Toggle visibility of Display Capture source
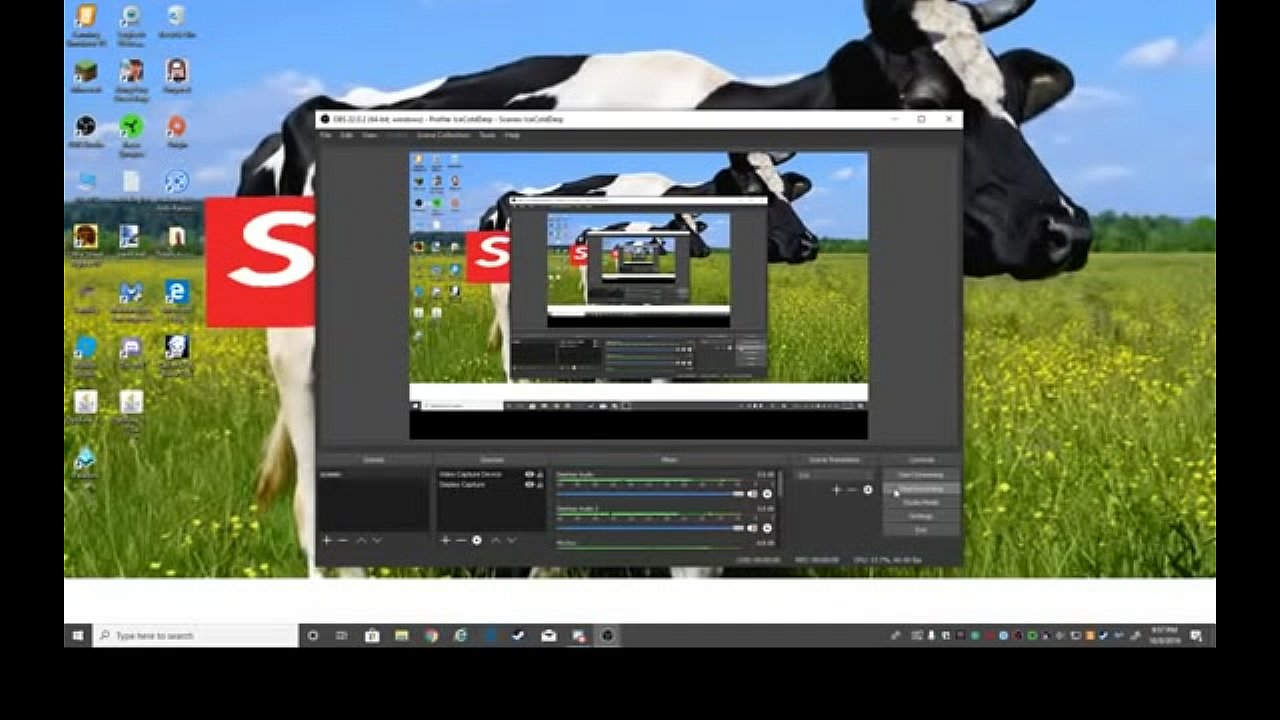Image resolution: width=1280 pixels, height=720 pixels. pyautogui.click(x=529, y=485)
